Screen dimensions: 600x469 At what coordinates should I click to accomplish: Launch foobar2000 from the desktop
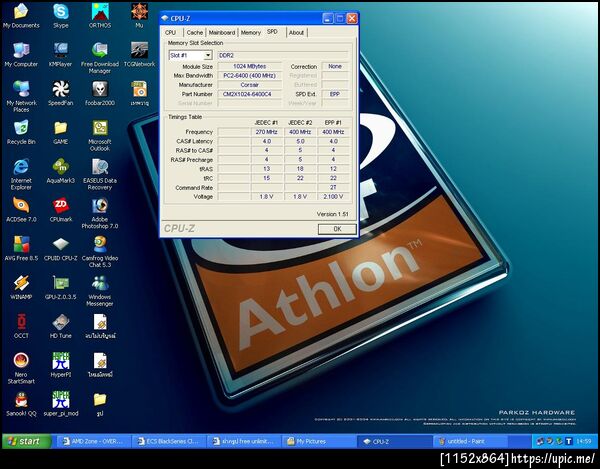click(x=100, y=93)
